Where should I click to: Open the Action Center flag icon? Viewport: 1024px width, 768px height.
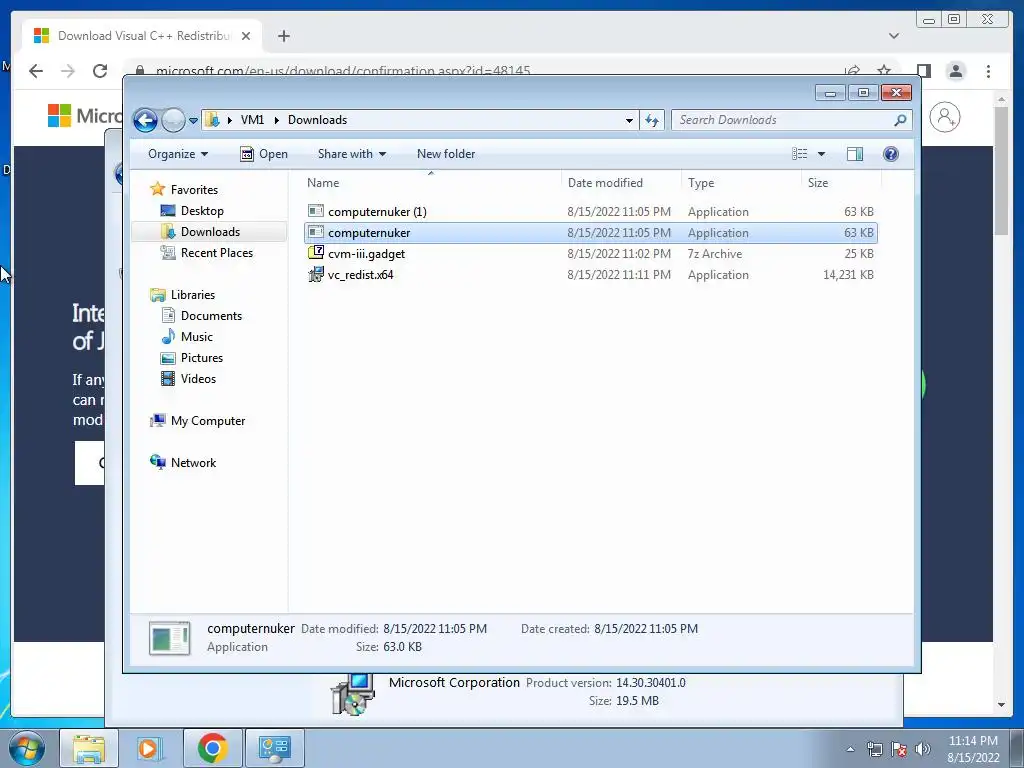[x=899, y=749]
